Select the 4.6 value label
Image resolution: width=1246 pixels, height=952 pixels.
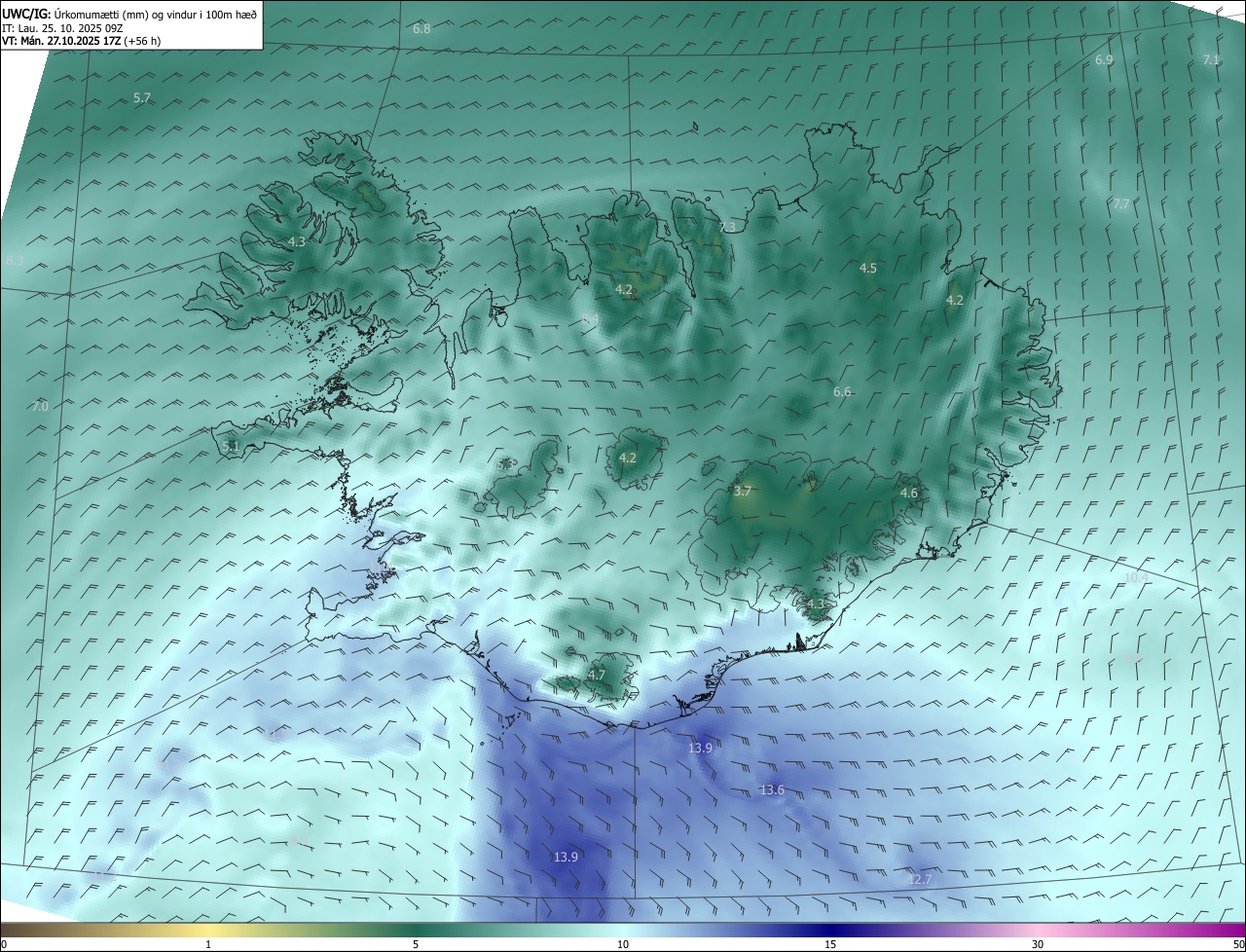point(909,494)
